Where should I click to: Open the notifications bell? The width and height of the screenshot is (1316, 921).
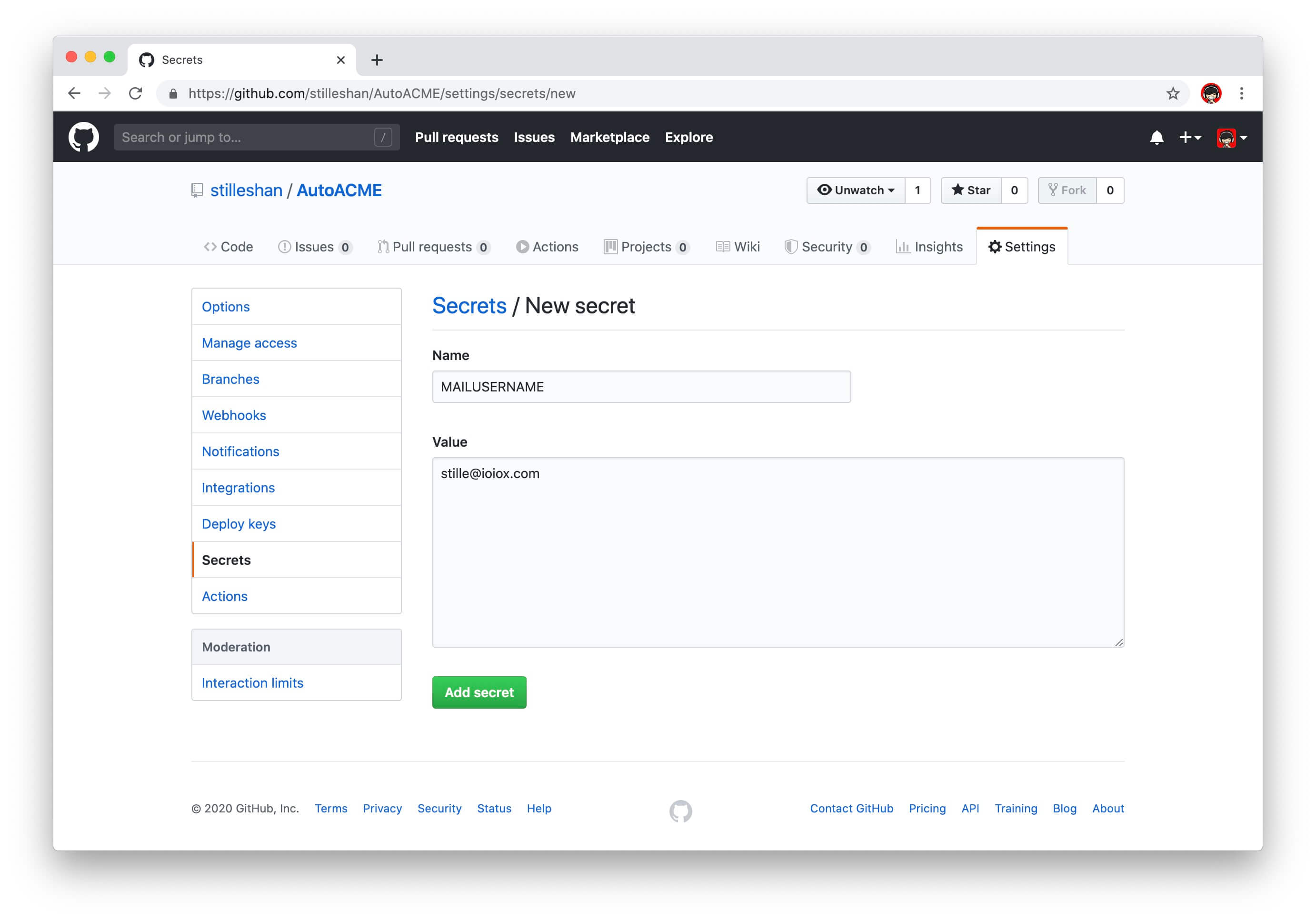click(1156, 138)
